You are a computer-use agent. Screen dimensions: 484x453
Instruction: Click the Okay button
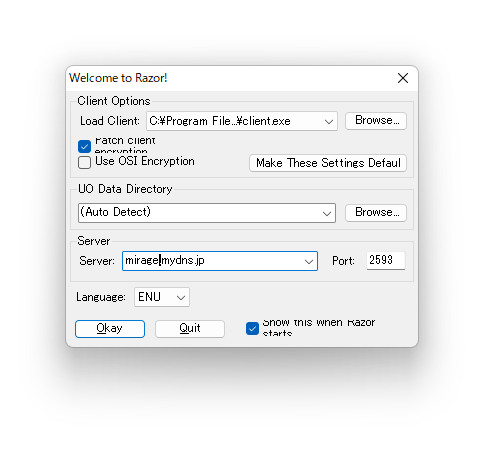[110, 329]
